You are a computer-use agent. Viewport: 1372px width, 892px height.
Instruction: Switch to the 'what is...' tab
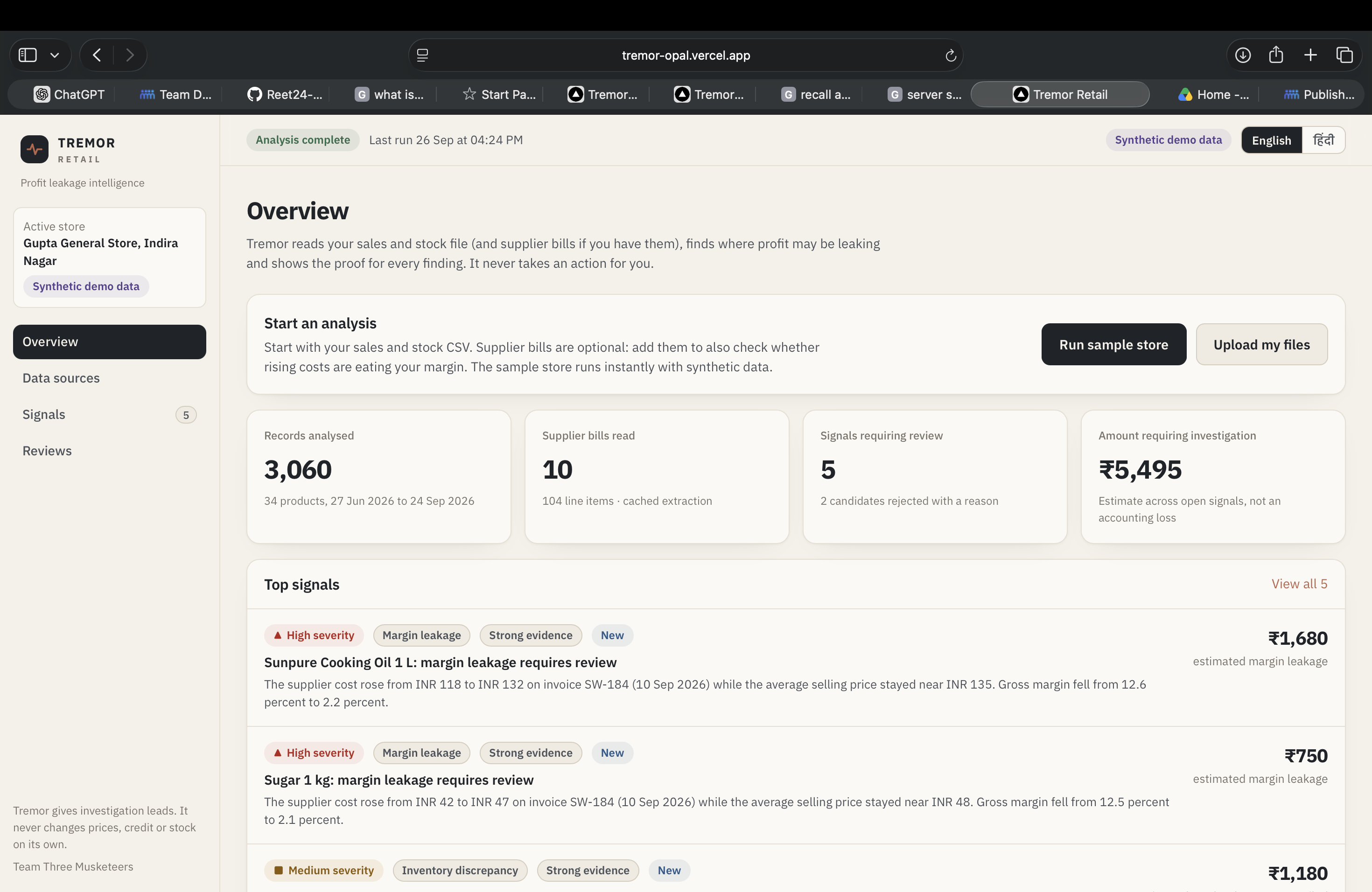[x=389, y=95]
